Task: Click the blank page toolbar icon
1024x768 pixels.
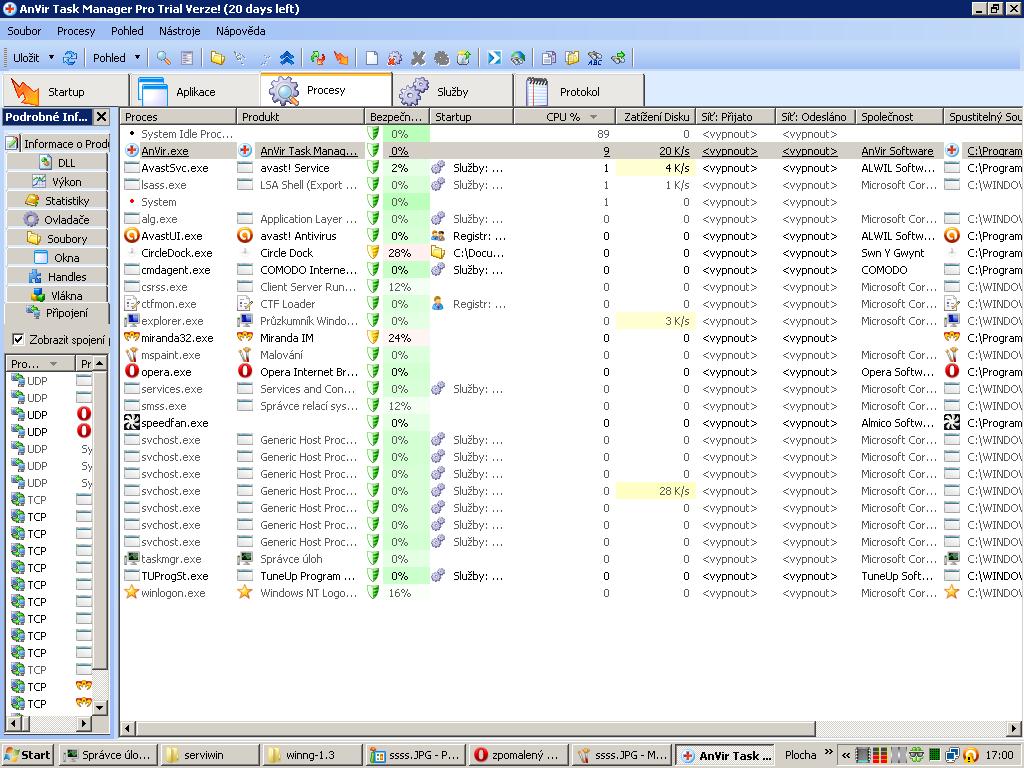Action: tap(372, 58)
